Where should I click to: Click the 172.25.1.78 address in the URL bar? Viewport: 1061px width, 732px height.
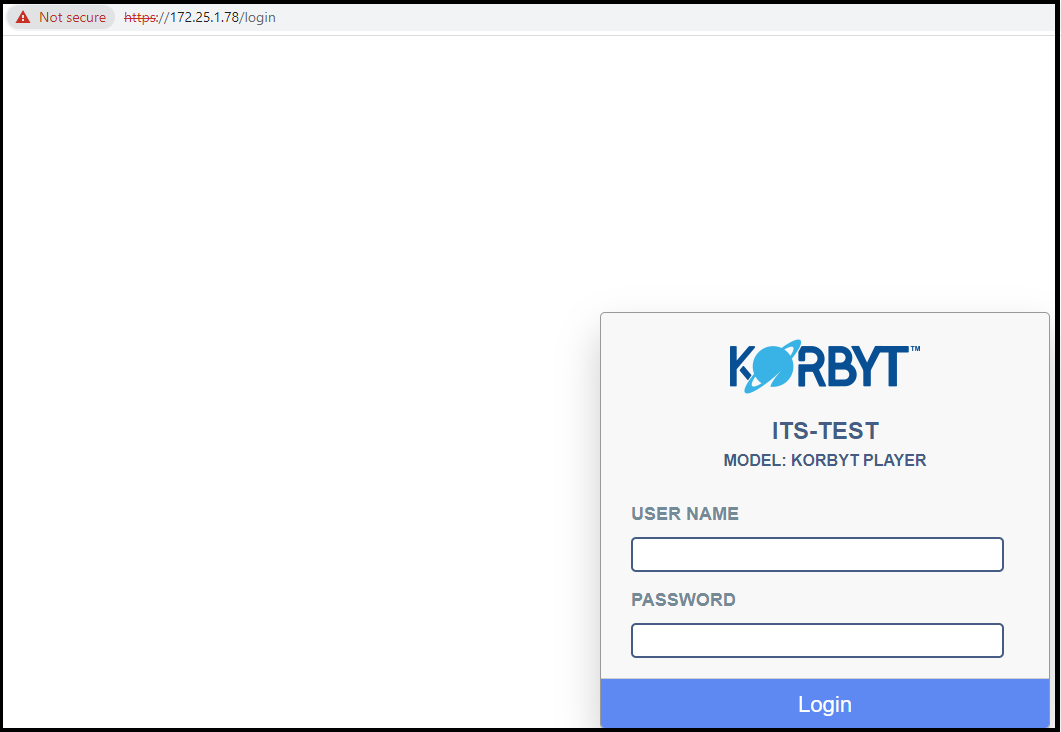[x=203, y=18]
